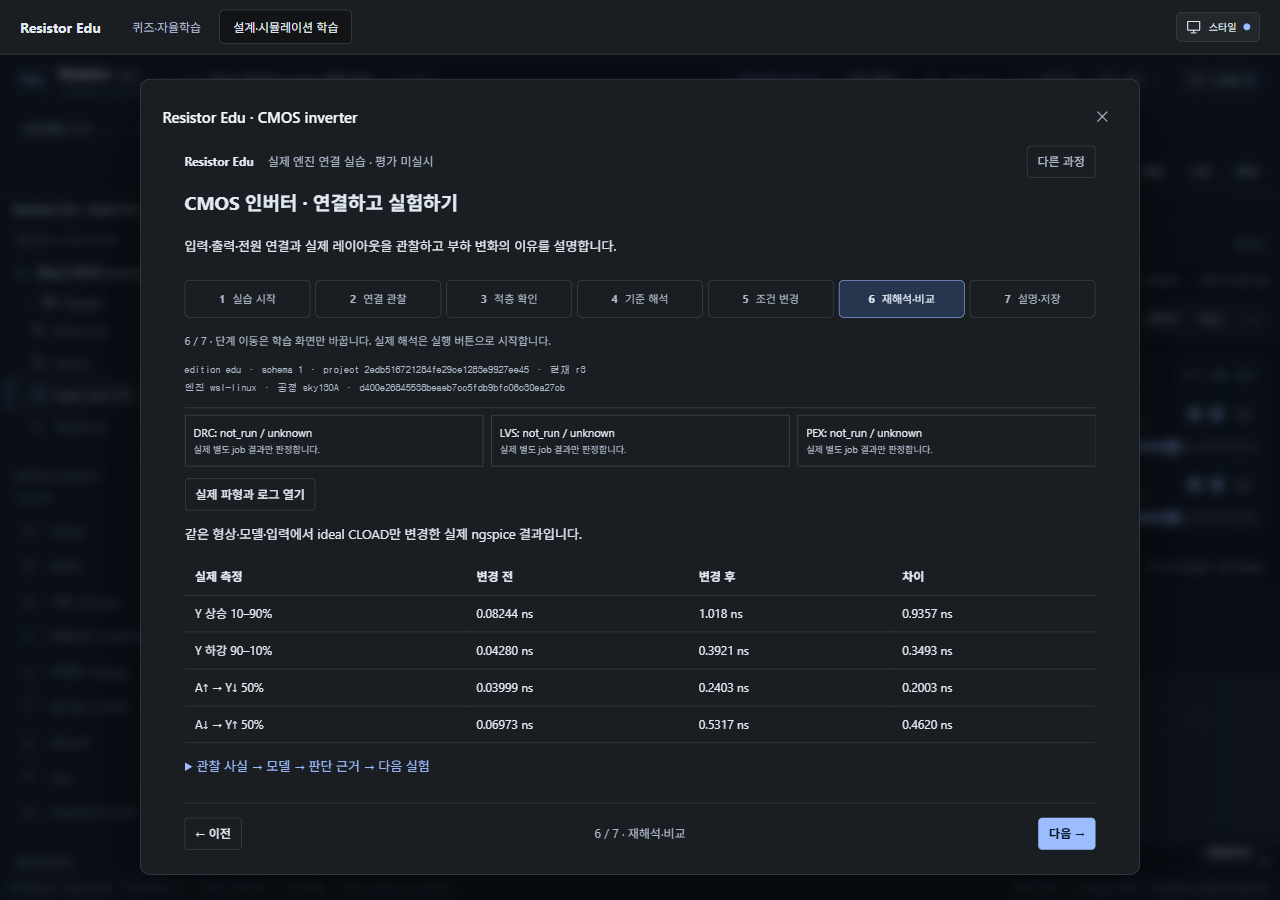Go to step 3 적층 확인
Screen dimensions: 1280x900
click(x=509, y=299)
